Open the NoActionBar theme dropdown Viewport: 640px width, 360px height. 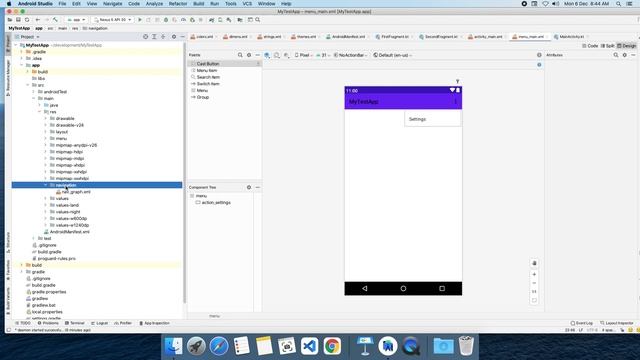351,55
